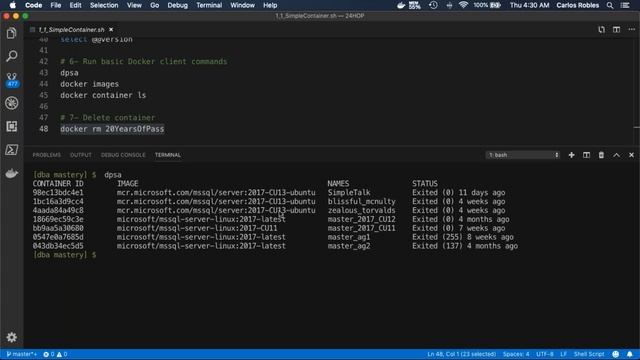Open the Search view in activity bar

click(11, 56)
